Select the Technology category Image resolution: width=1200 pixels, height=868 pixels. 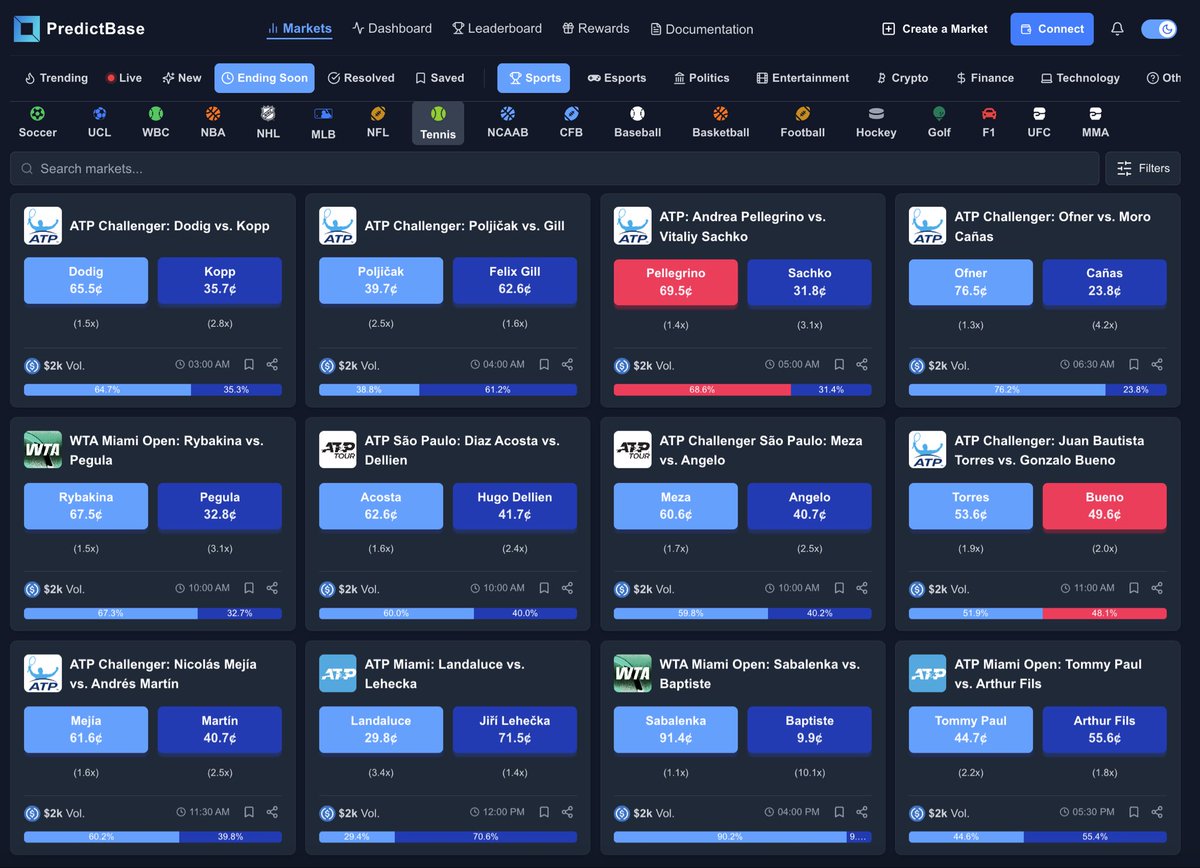coord(1080,78)
